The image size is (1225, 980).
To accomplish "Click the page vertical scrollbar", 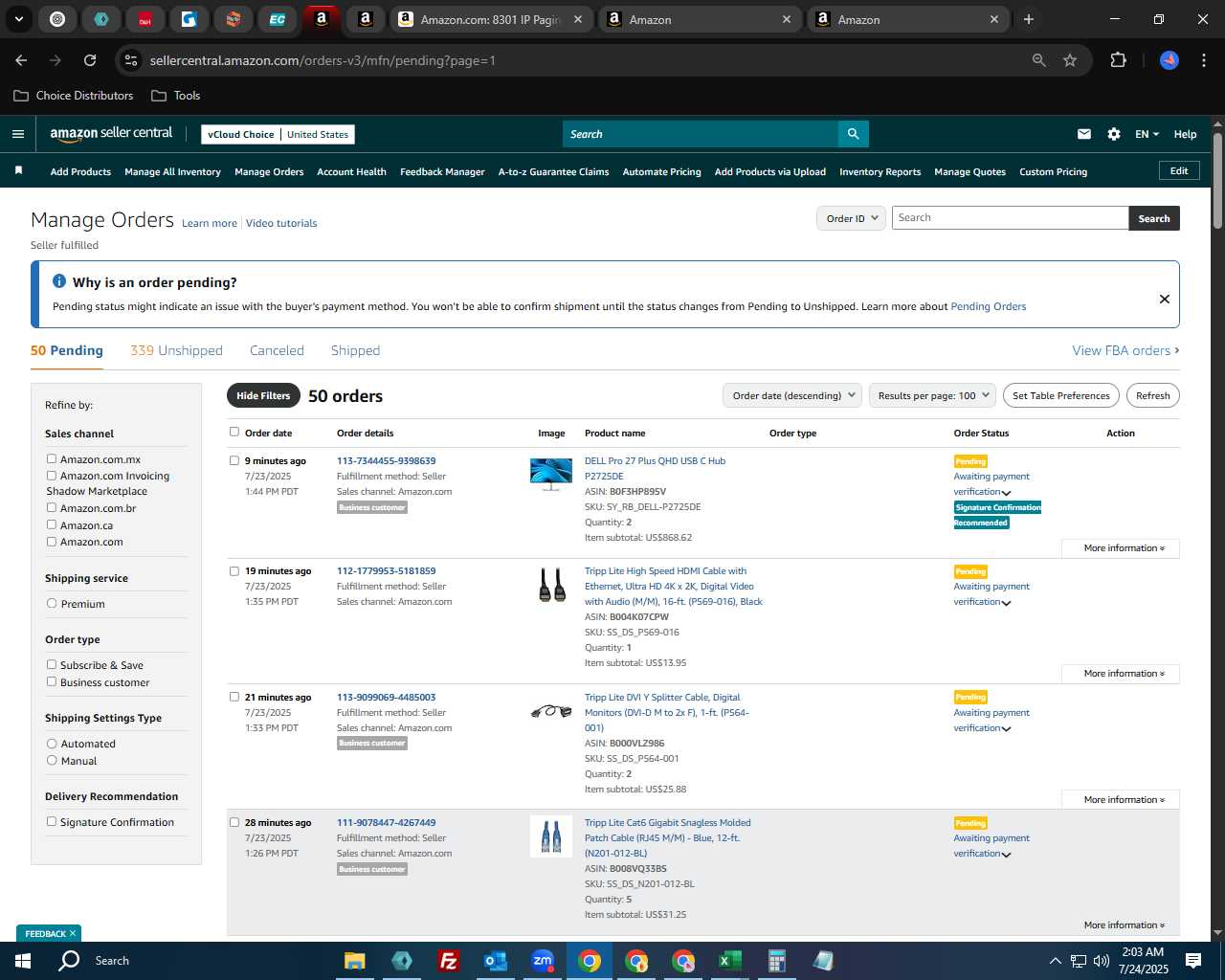I will coord(1217,181).
